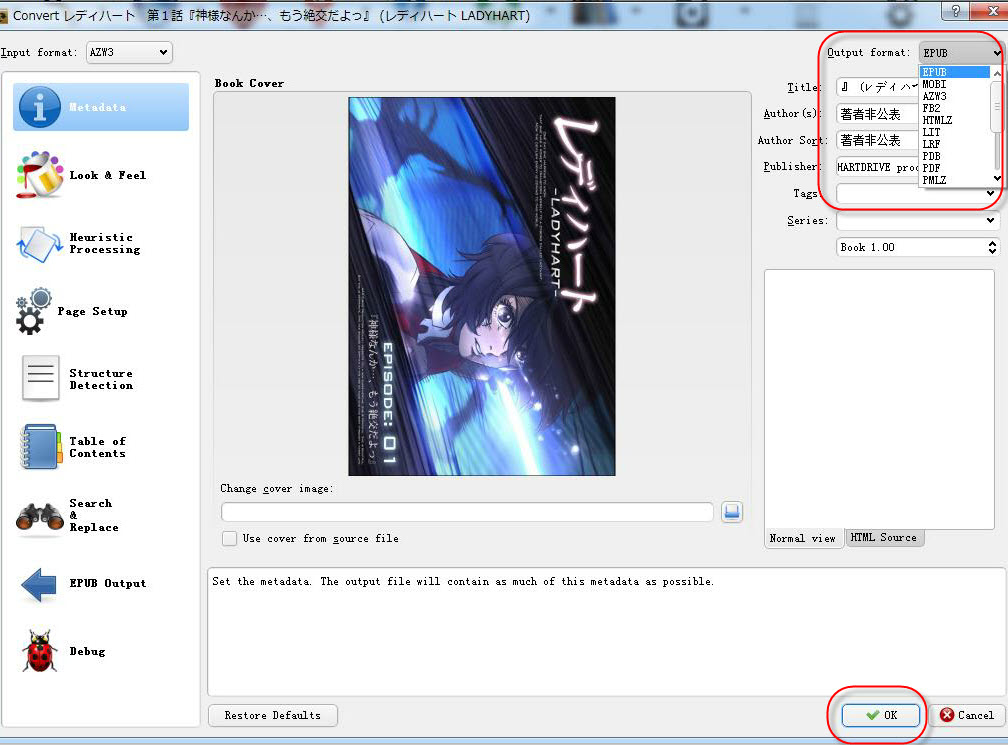
Task: Open Page Setup gears icon
Action: pos(34,311)
